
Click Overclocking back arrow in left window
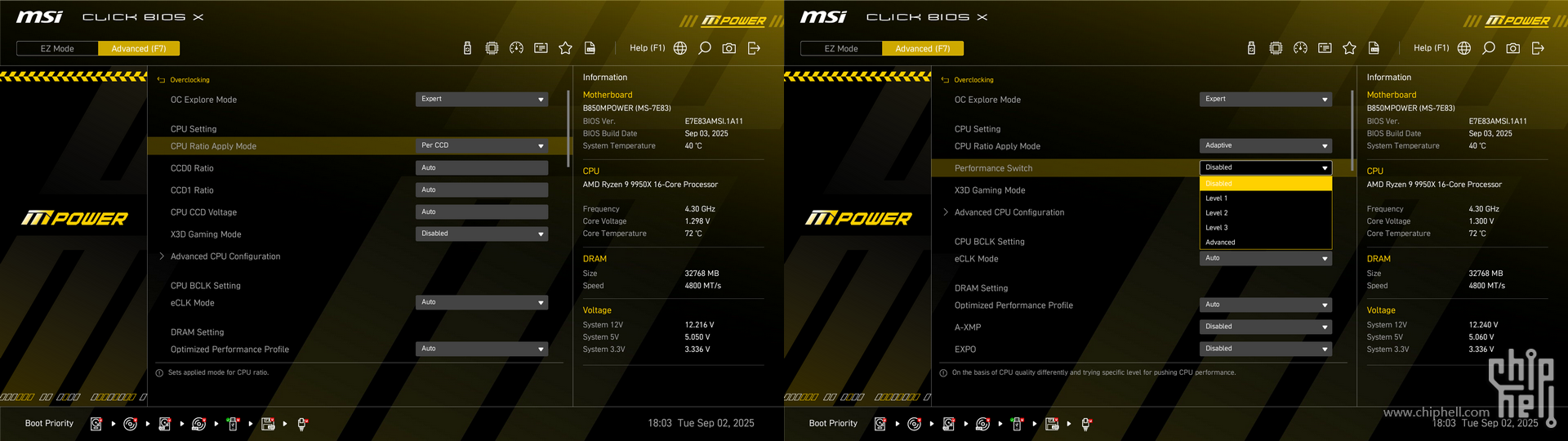[161, 80]
